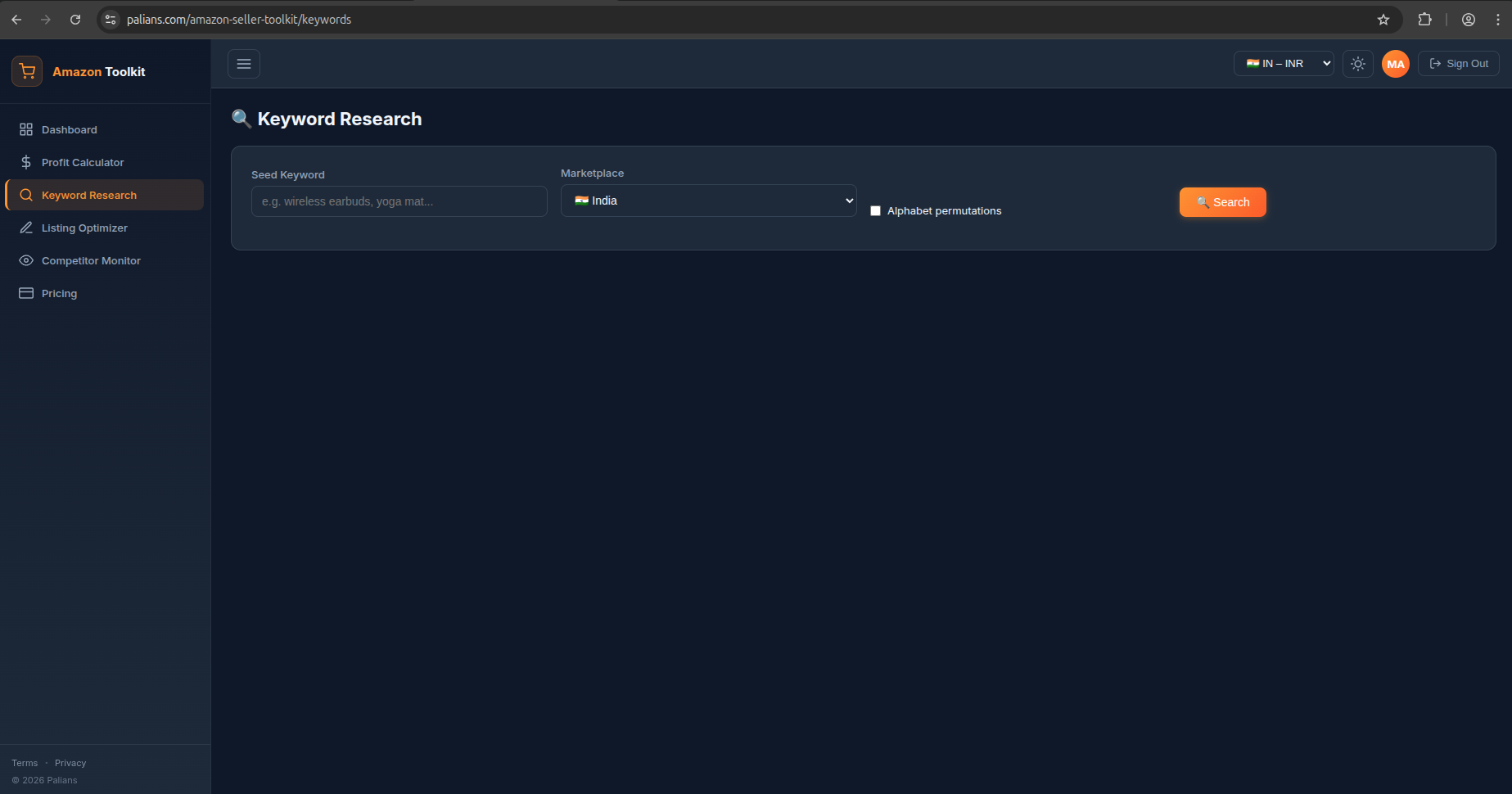This screenshot has width=1512, height=794.
Task: Toggle the sidebar with the hamburger menu
Action: [243, 64]
